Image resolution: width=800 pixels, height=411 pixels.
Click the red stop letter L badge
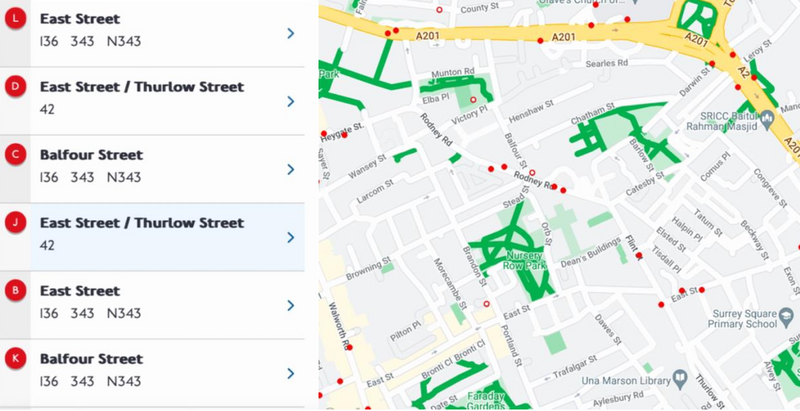tap(14, 20)
